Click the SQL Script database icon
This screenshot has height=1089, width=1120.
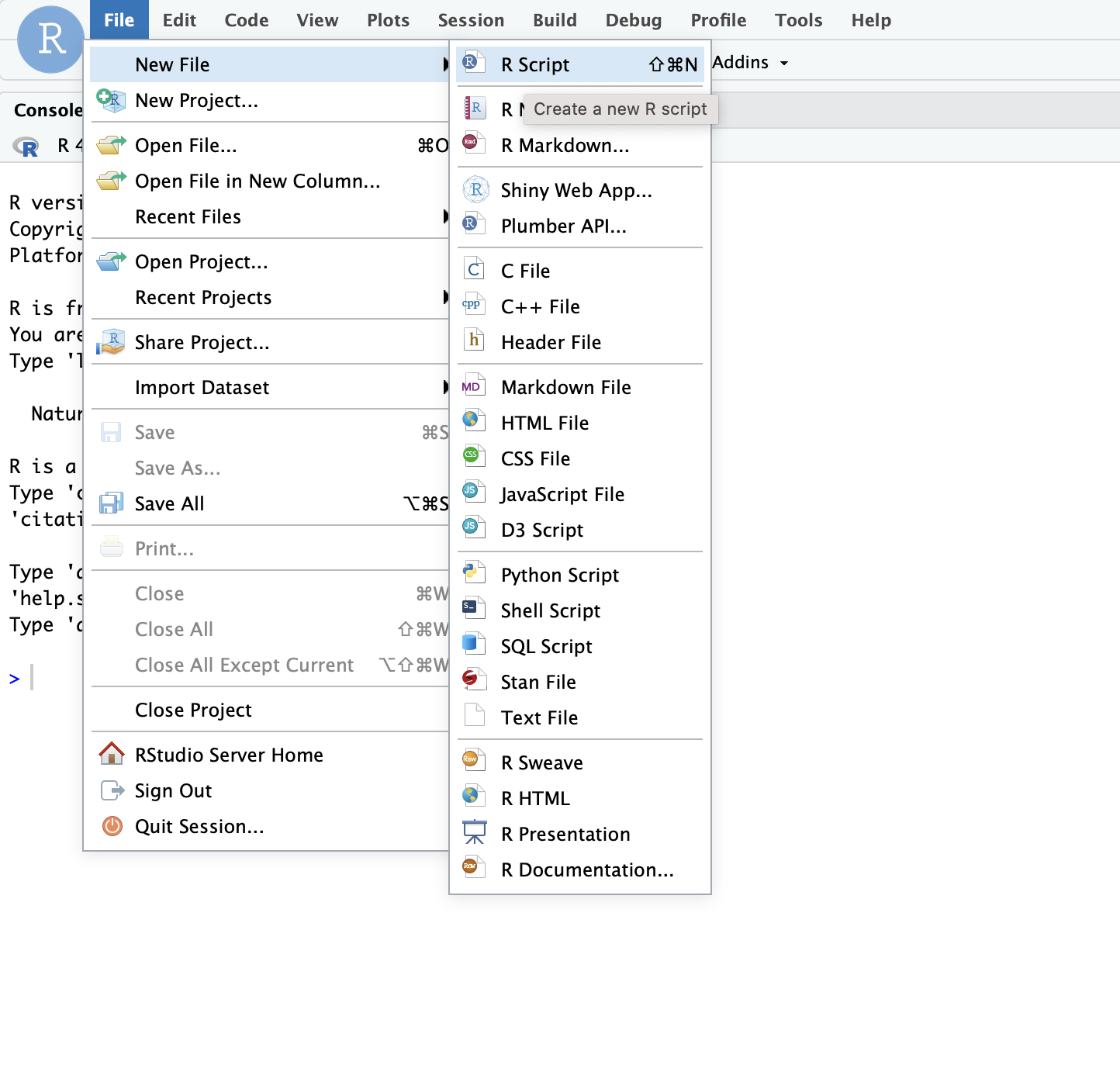coord(474,645)
